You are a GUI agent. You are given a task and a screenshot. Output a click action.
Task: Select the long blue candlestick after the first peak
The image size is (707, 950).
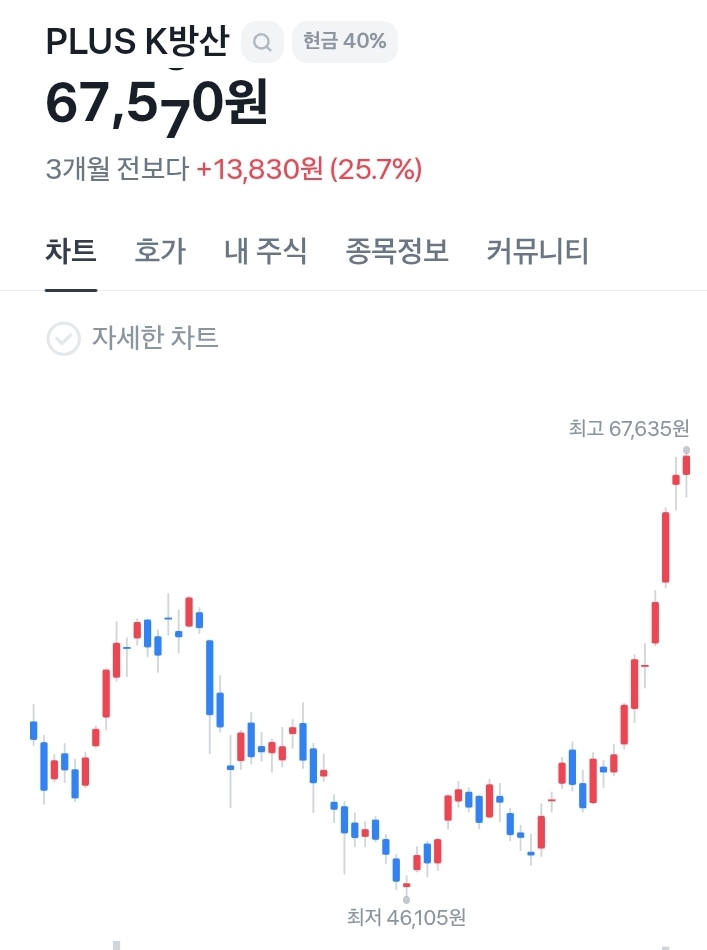pos(210,677)
